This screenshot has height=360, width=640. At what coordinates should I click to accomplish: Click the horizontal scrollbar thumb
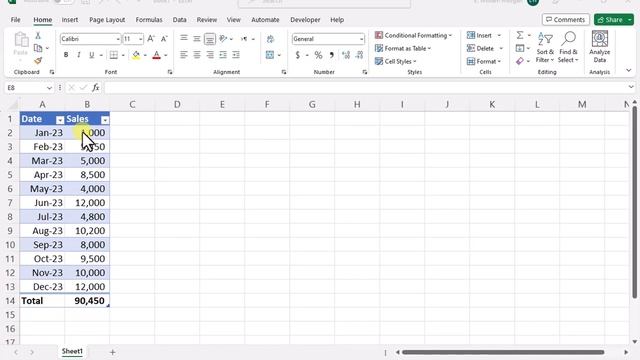[x=503, y=352]
